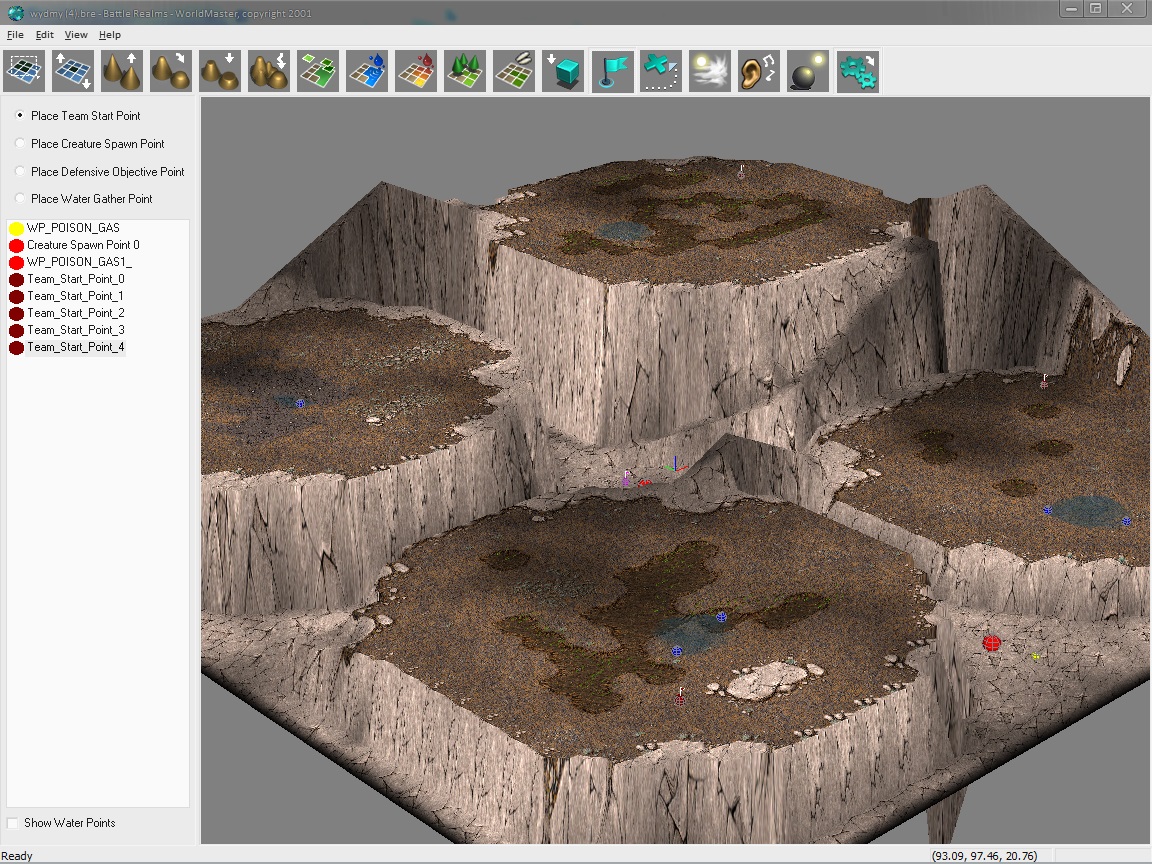Select Team_Start_Point_0 in the list
The image size is (1152, 864).
click(x=76, y=279)
